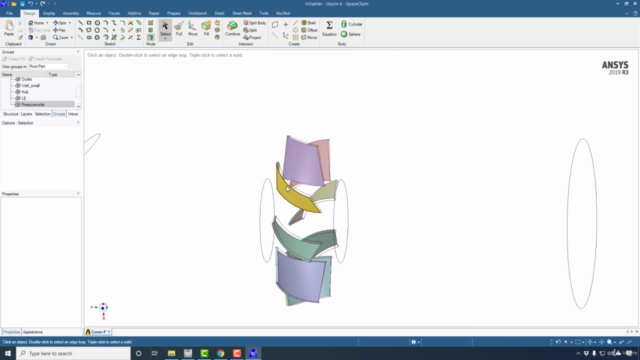Open the Home dropdown arrow

(47, 23)
